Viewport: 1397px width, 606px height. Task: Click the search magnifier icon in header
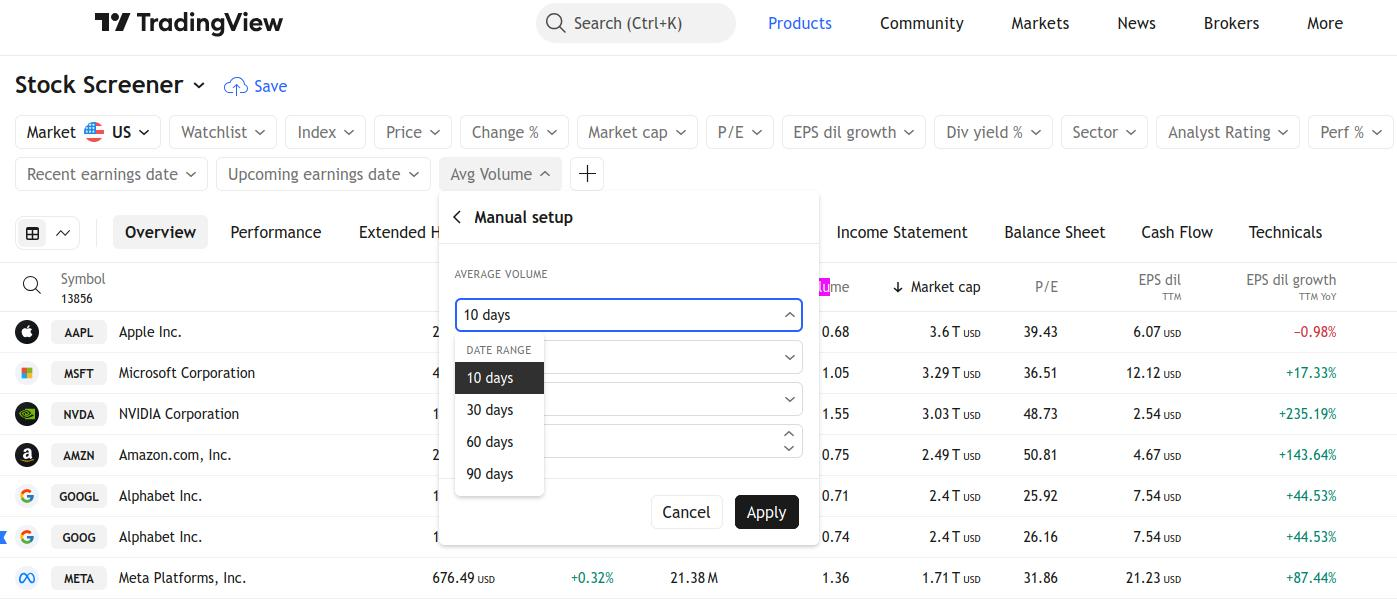point(555,23)
